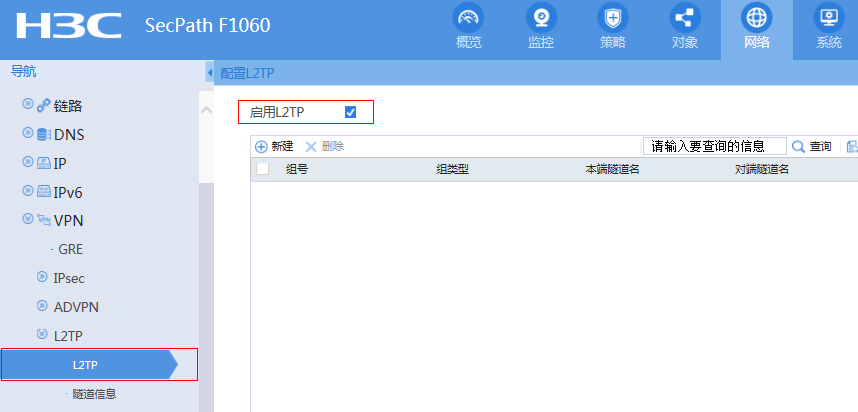Open the 系统 system monitor icon

pos(829,18)
